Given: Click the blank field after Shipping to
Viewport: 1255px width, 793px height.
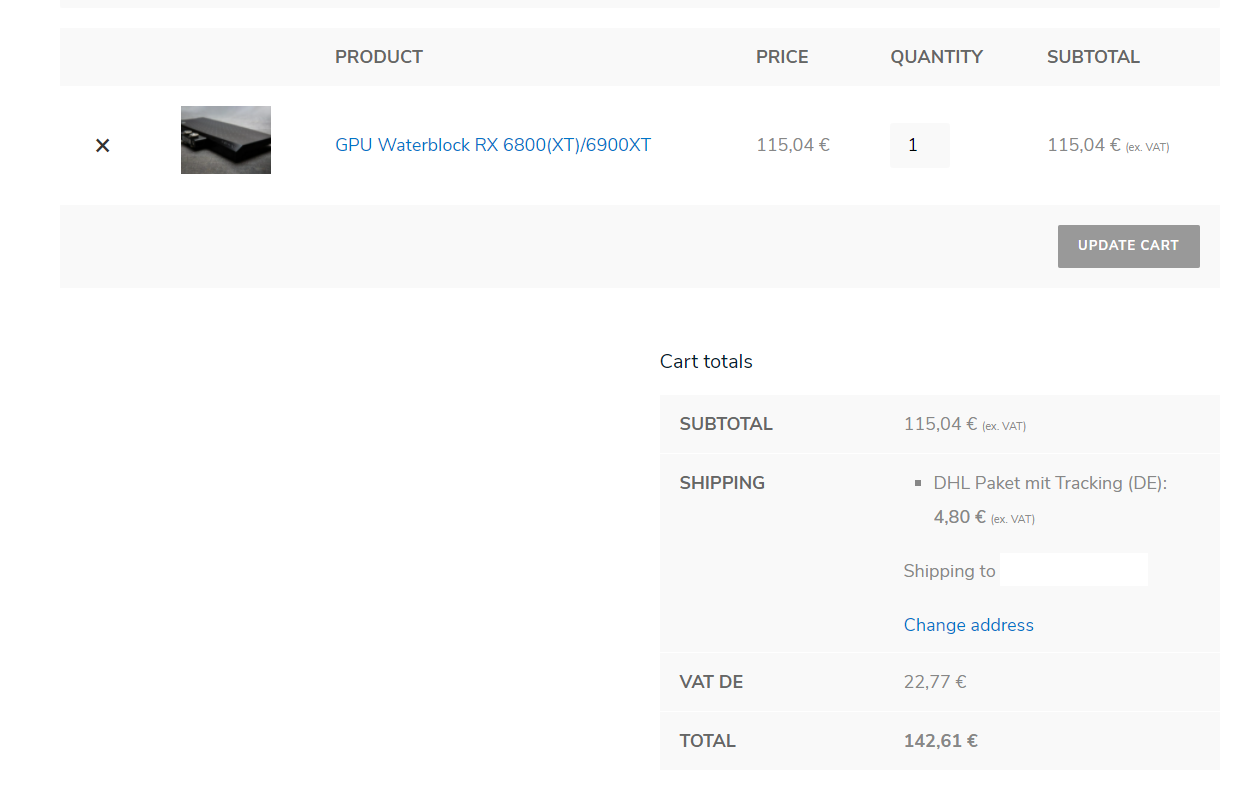Looking at the screenshot, I should (x=1073, y=570).
